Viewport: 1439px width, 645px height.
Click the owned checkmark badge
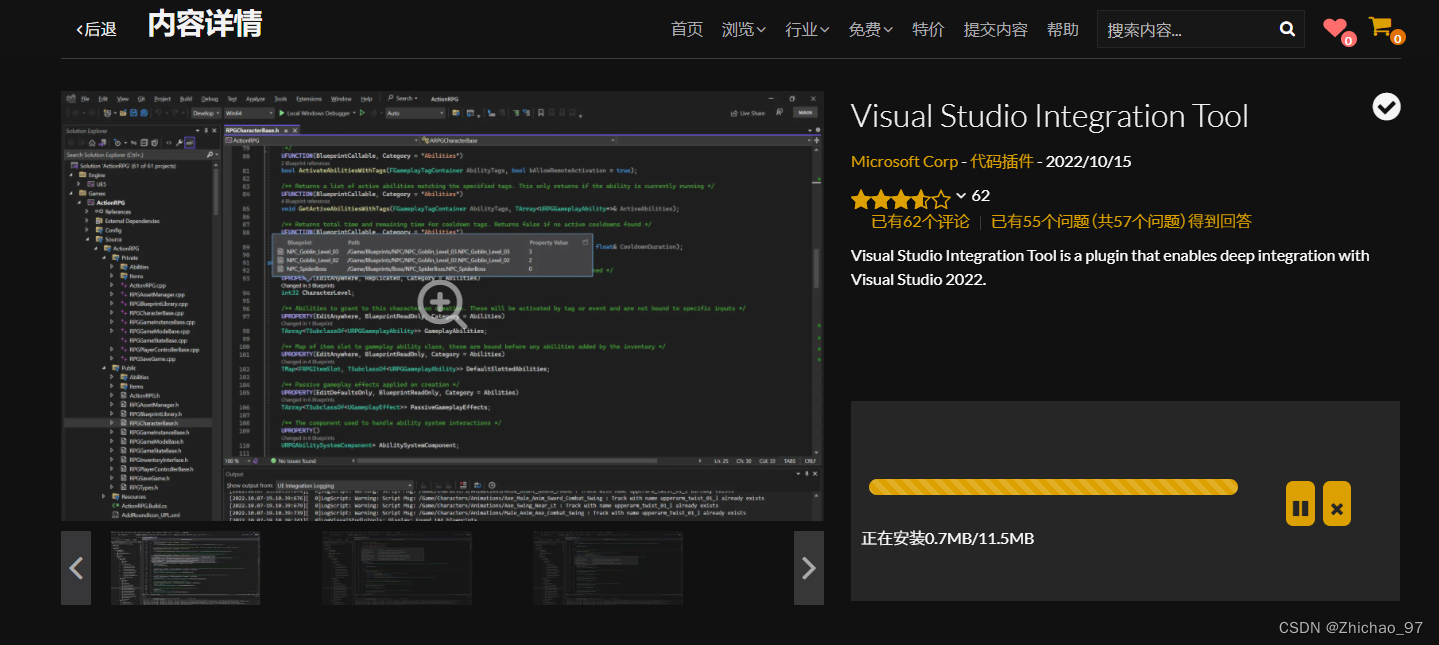pos(1386,106)
